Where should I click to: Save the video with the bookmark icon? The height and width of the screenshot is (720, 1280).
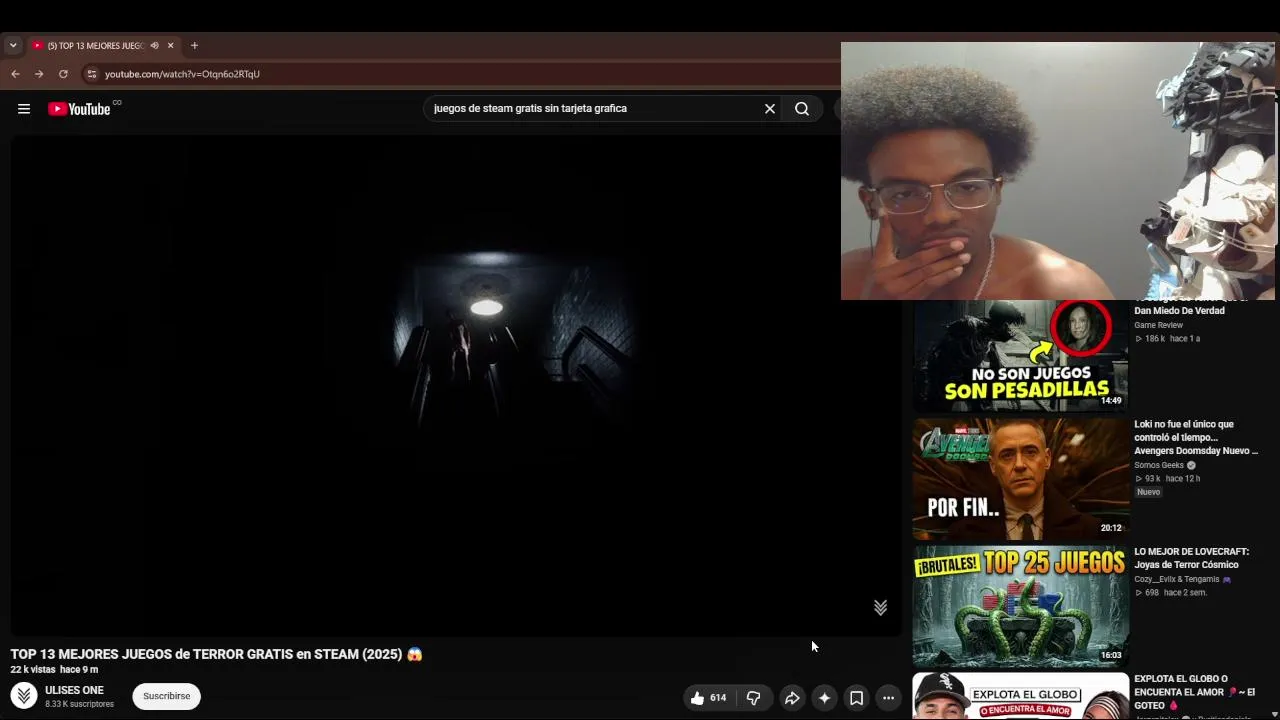[x=856, y=698]
